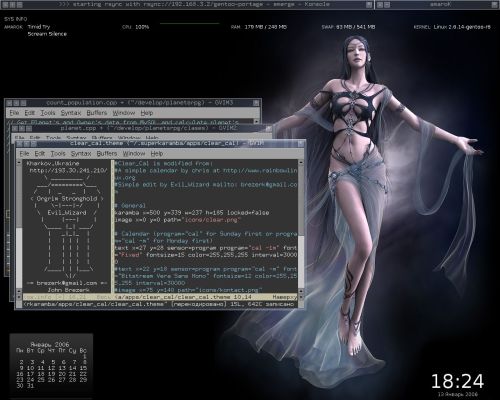Click 'Ongrim Stronghold' in the ASCII art

67,199
